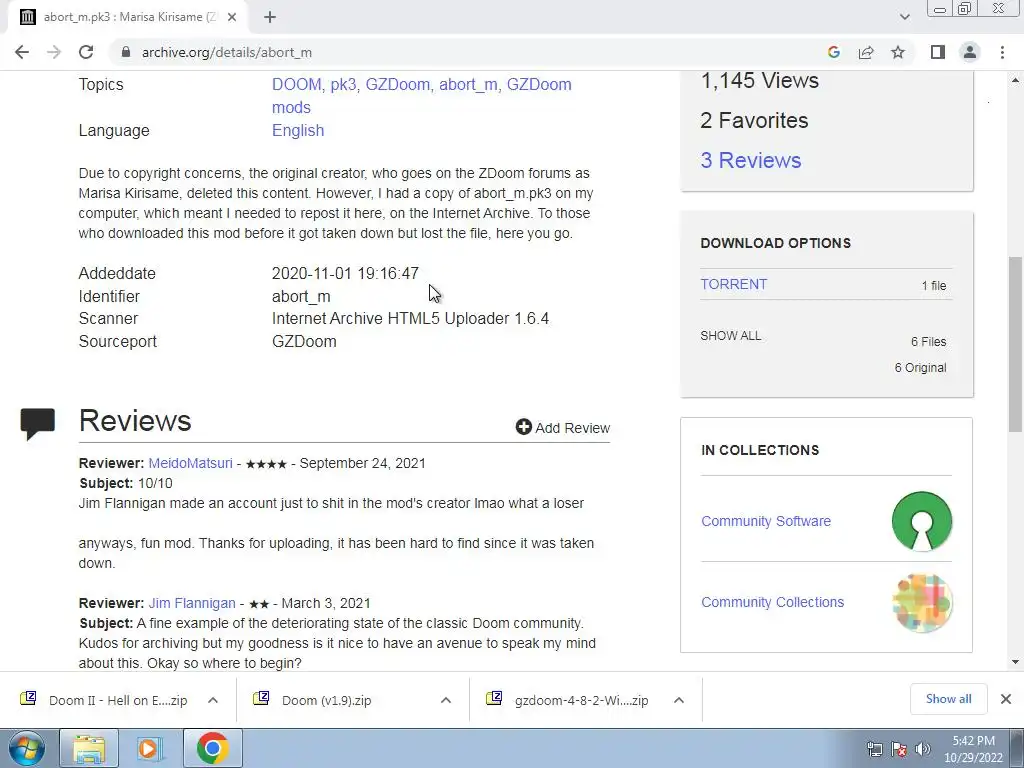Close the downloads bar

[x=1006, y=699]
